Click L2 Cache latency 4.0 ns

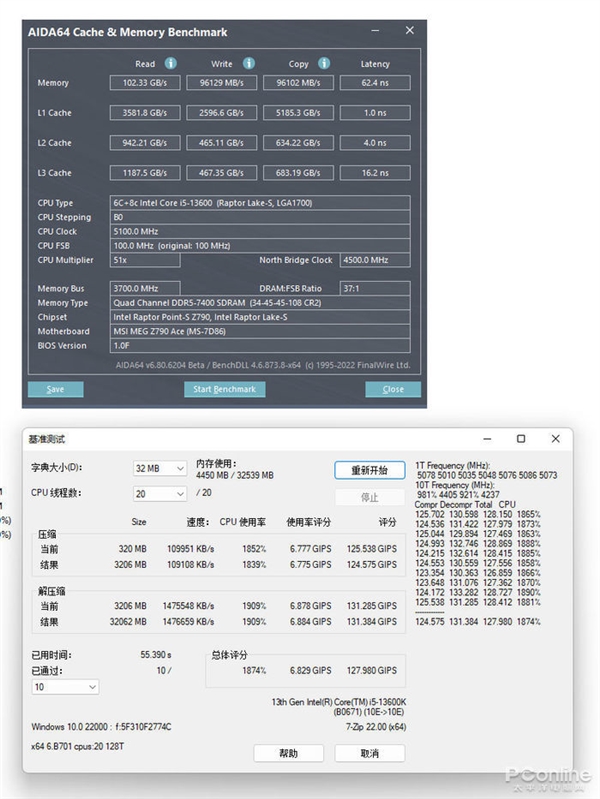pos(375,143)
